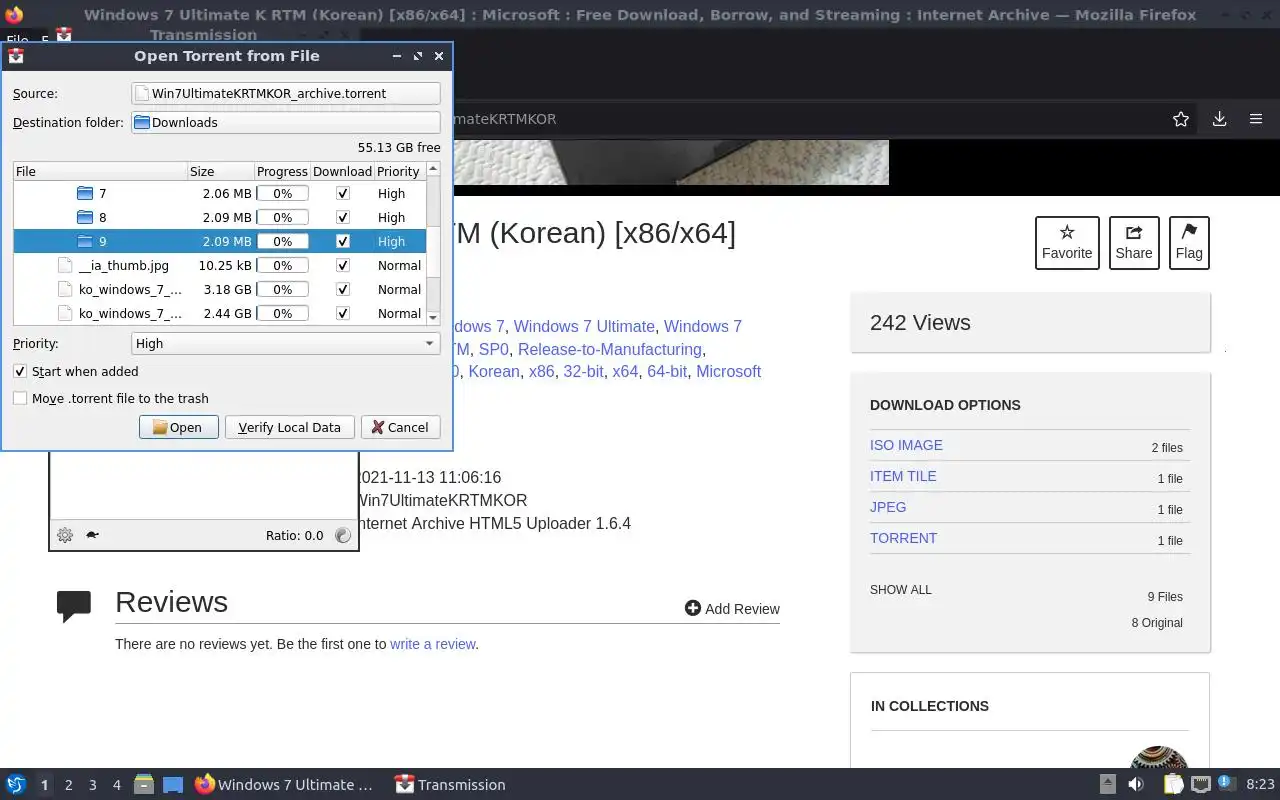Enable Move .torrent file to the trash

coord(20,398)
